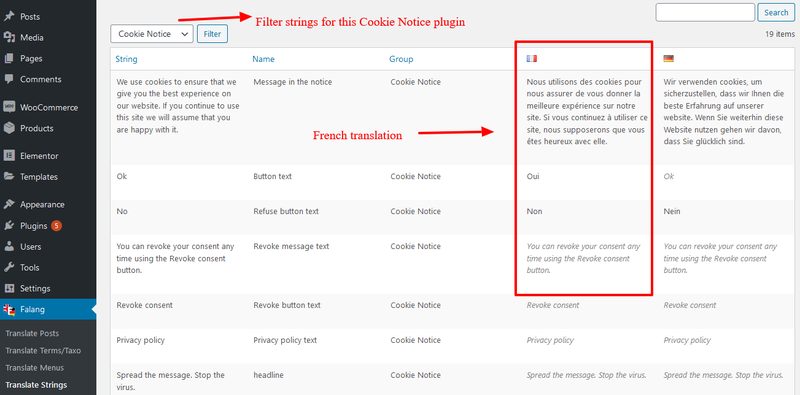Open the Cookie Notice group dropdown
The image size is (800, 395).
[x=152, y=34]
